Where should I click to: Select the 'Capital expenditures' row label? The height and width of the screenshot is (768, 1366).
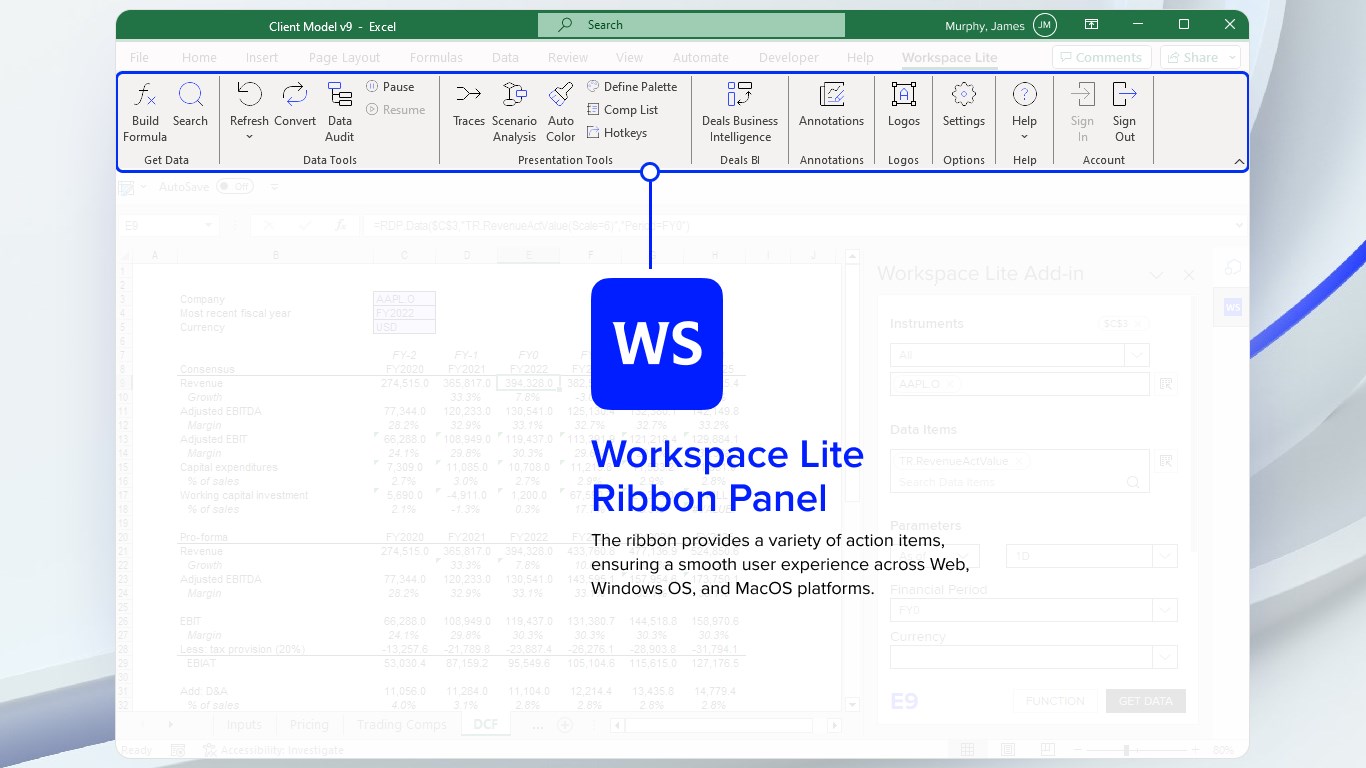point(229,467)
